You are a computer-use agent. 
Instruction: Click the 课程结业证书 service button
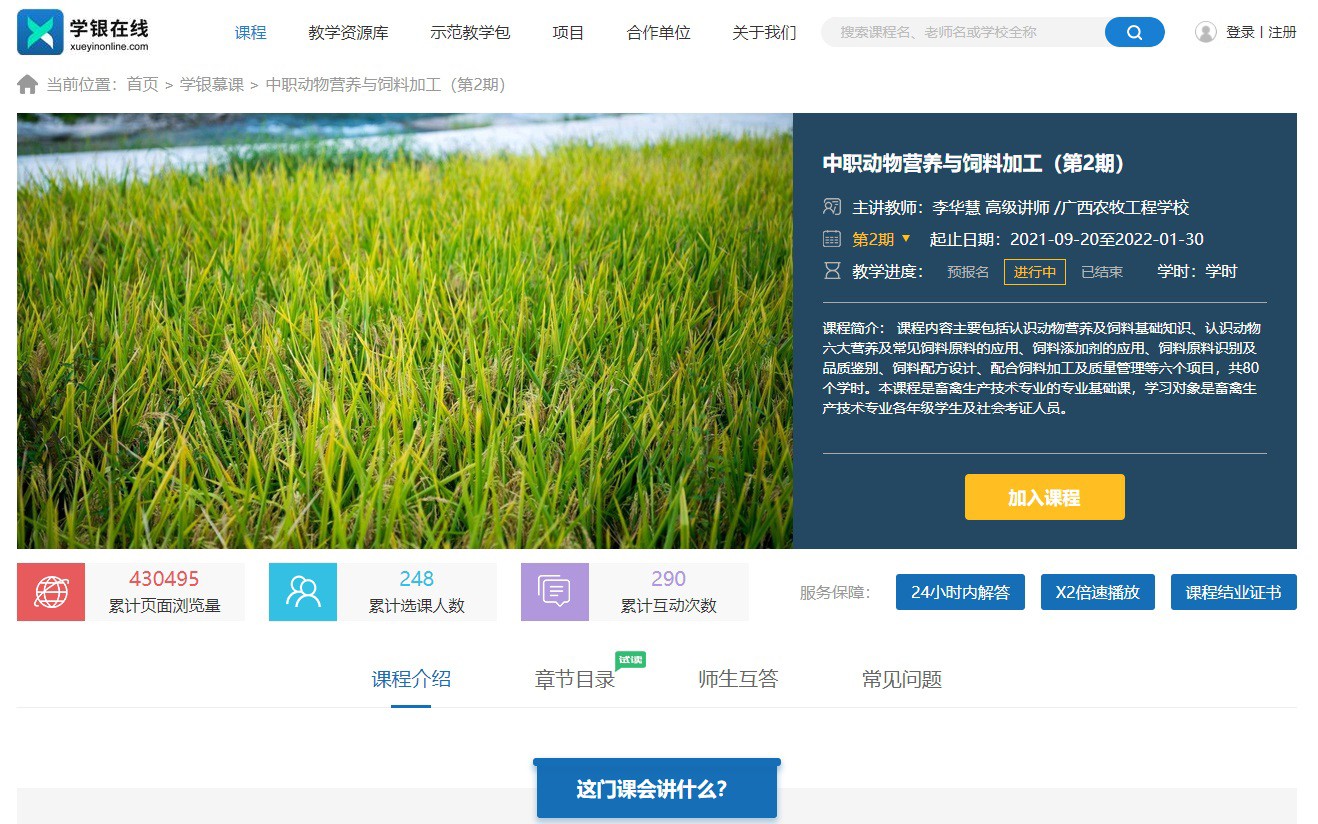[1233, 592]
